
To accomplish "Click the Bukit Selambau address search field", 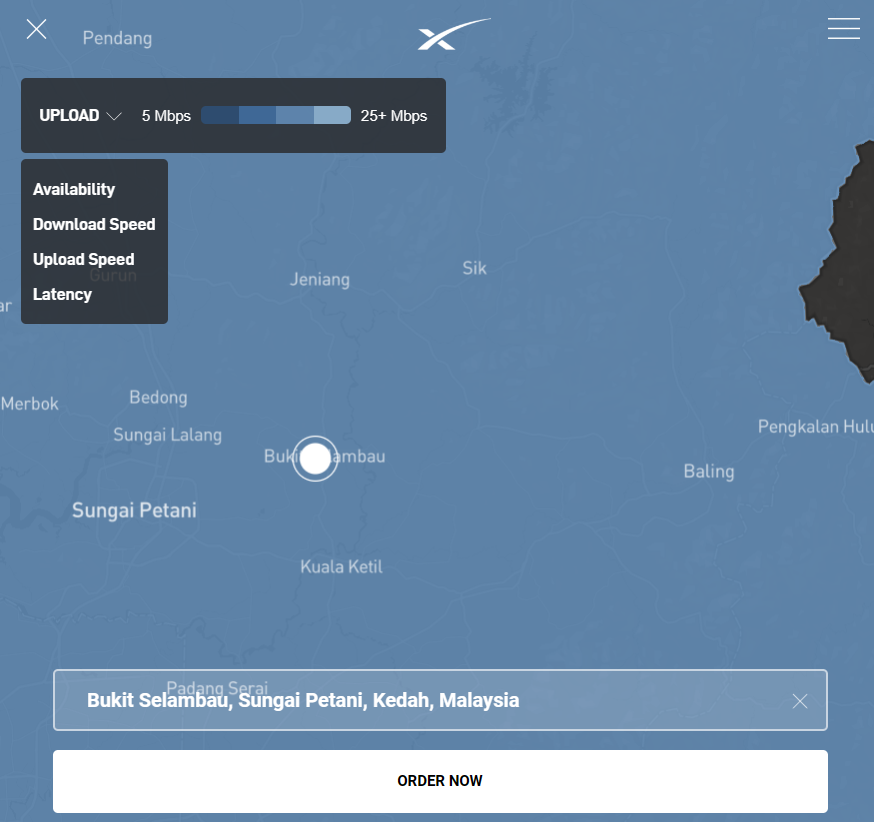I will click(420, 700).
